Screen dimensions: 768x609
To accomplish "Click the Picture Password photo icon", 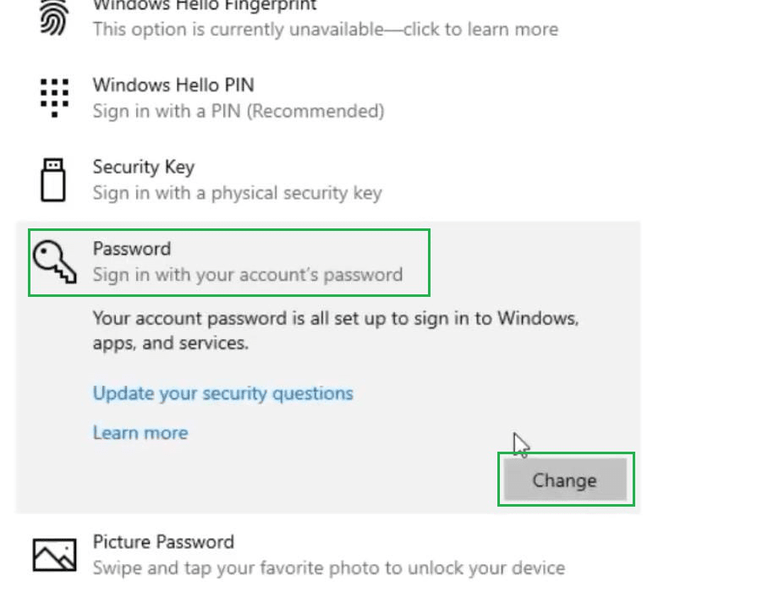I will point(53,554).
